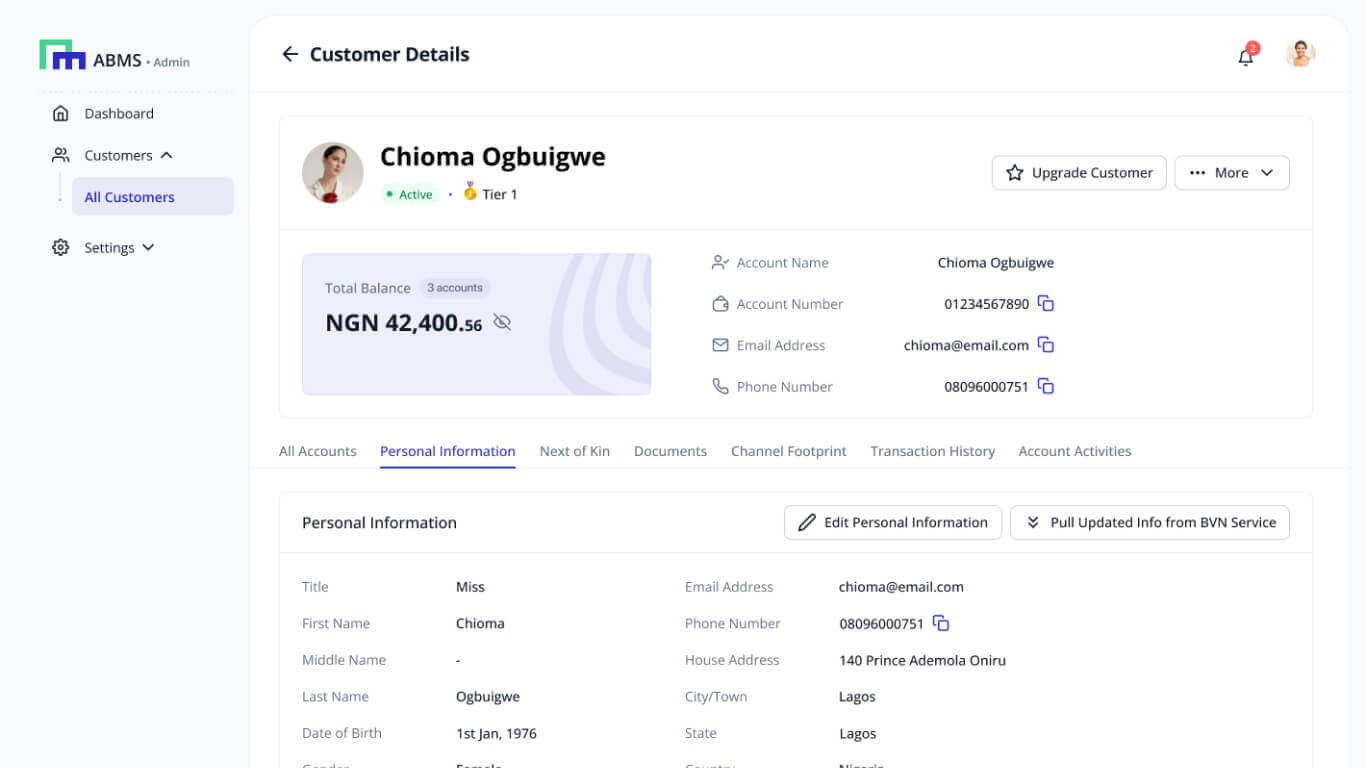Copy the account number 01234567890
This screenshot has height=768, width=1366.
coord(1046,304)
